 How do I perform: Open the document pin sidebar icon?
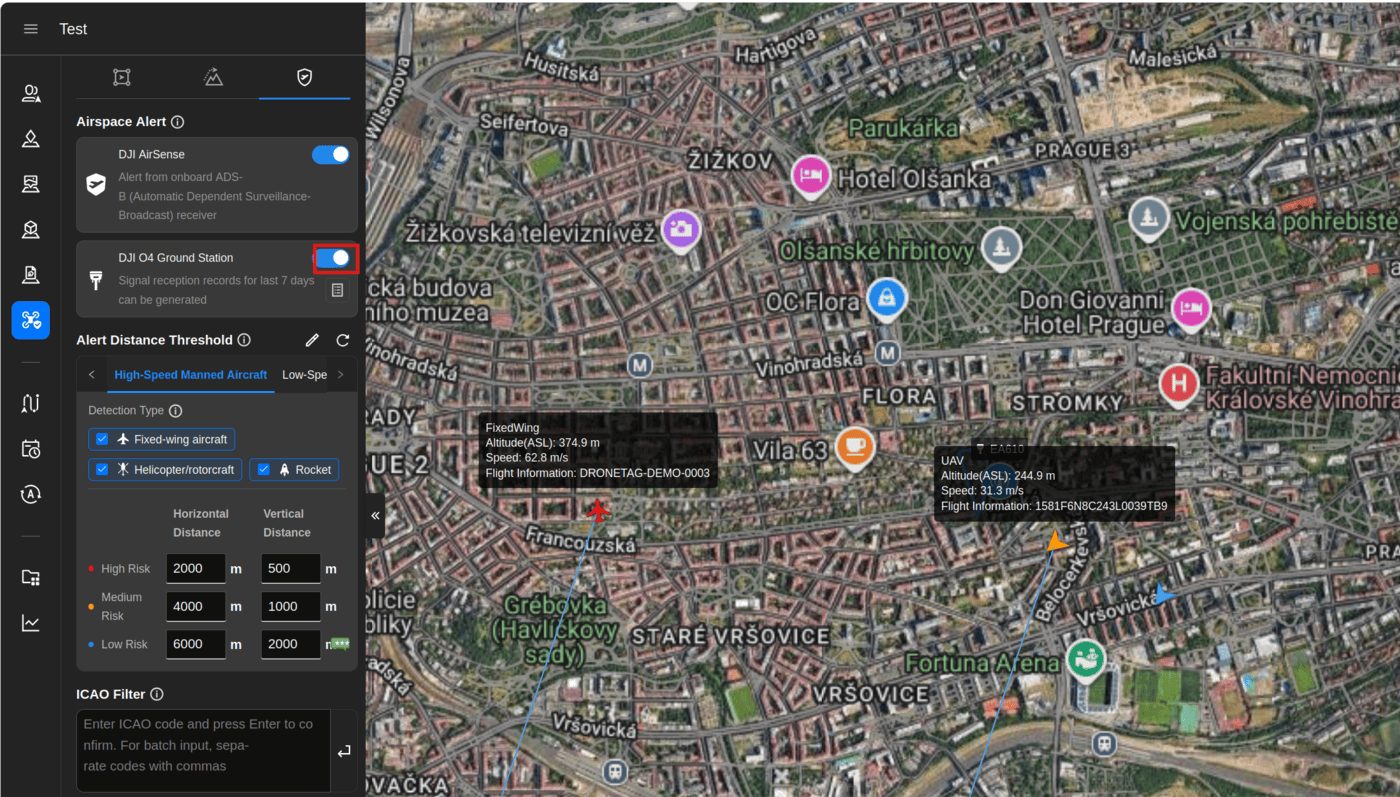coord(31,275)
